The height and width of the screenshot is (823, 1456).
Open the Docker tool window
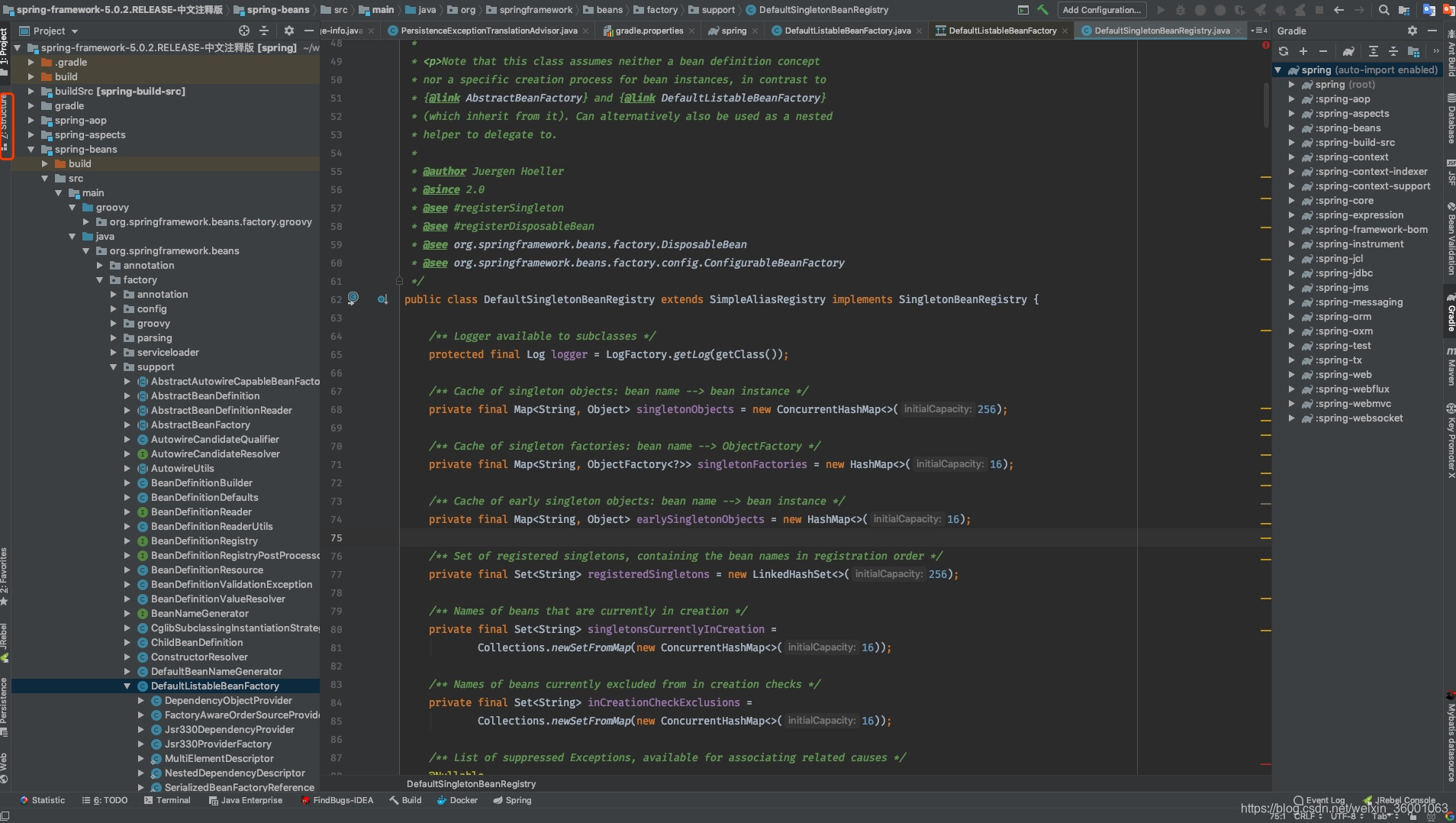click(x=457, y=800)
